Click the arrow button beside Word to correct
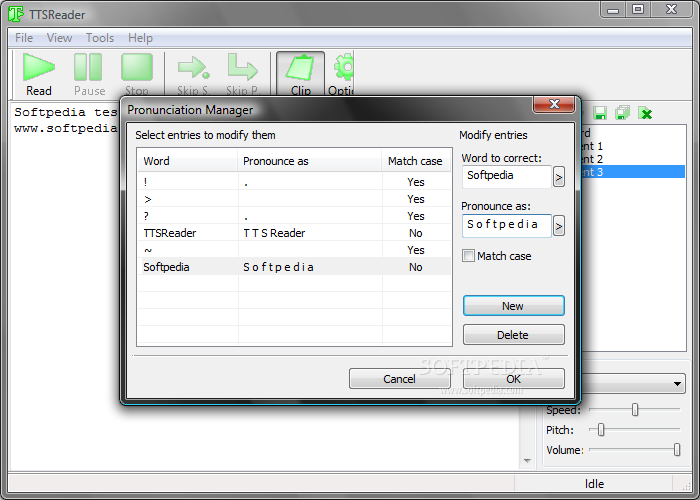Image resolution: width=700 pixels, height=500 pixels. pyautogui.click(x=558, y=177)
